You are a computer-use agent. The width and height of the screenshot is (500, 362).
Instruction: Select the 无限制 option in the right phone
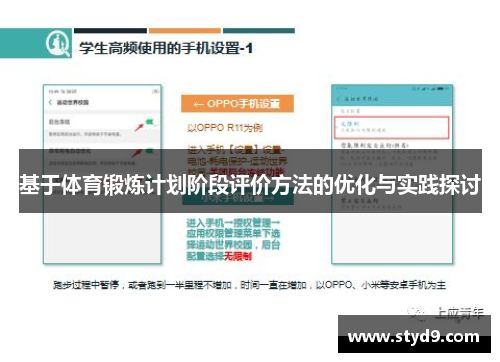pyautogui.click(x=392, y=127)
